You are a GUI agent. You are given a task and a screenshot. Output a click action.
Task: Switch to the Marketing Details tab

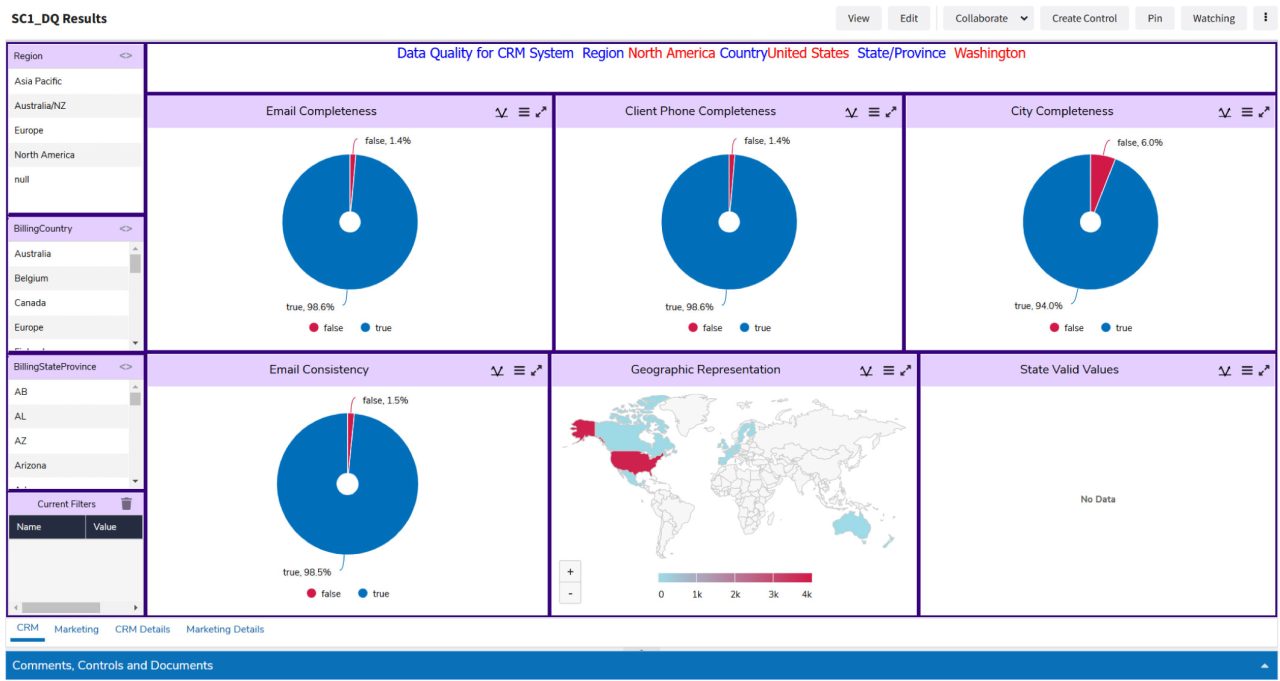click(225, 629)
